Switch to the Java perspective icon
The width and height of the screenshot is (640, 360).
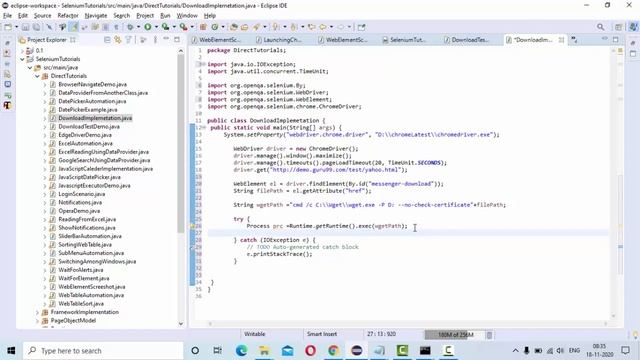coord(633,27)
